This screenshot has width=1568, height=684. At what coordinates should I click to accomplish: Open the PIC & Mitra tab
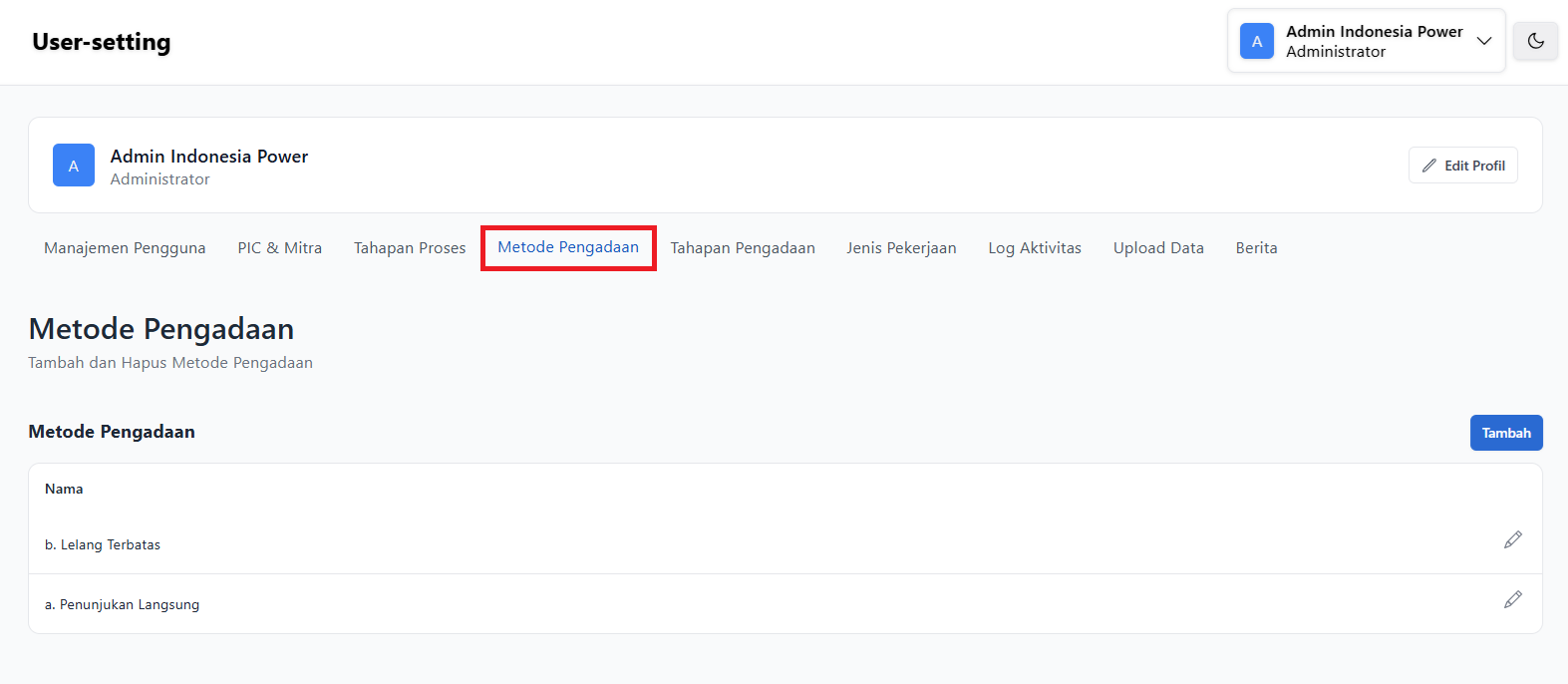(279, 248)
